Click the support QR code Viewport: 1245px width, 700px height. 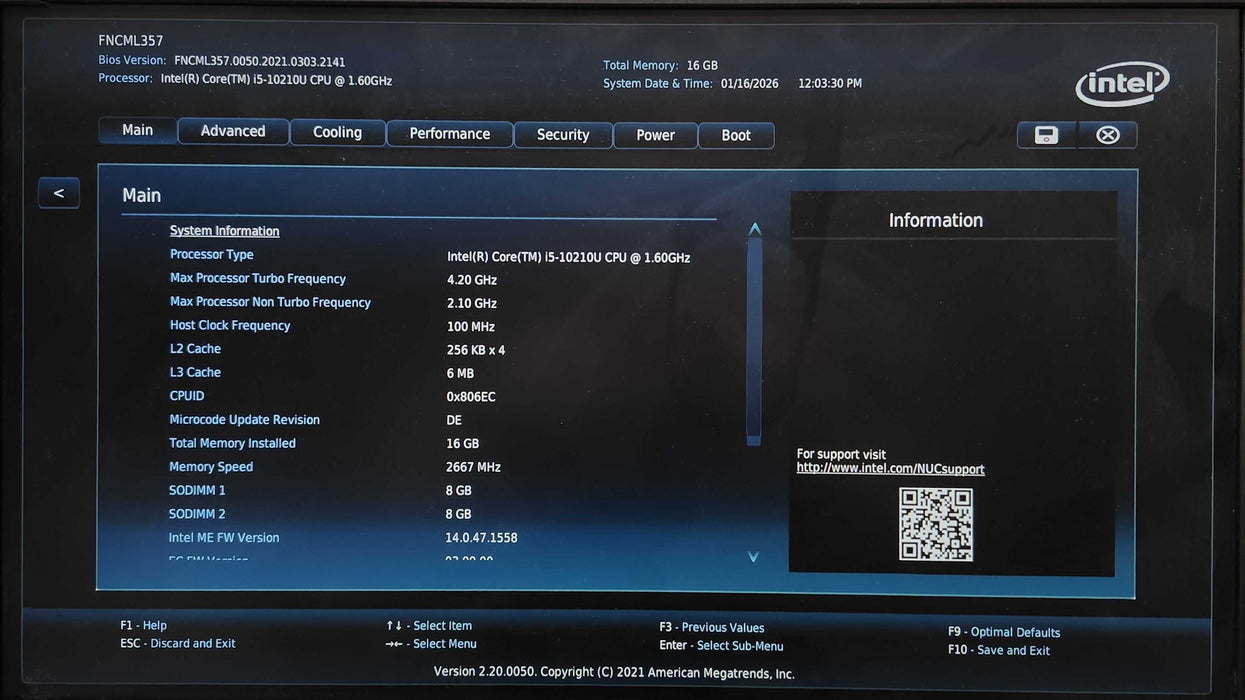pos(936,524)
